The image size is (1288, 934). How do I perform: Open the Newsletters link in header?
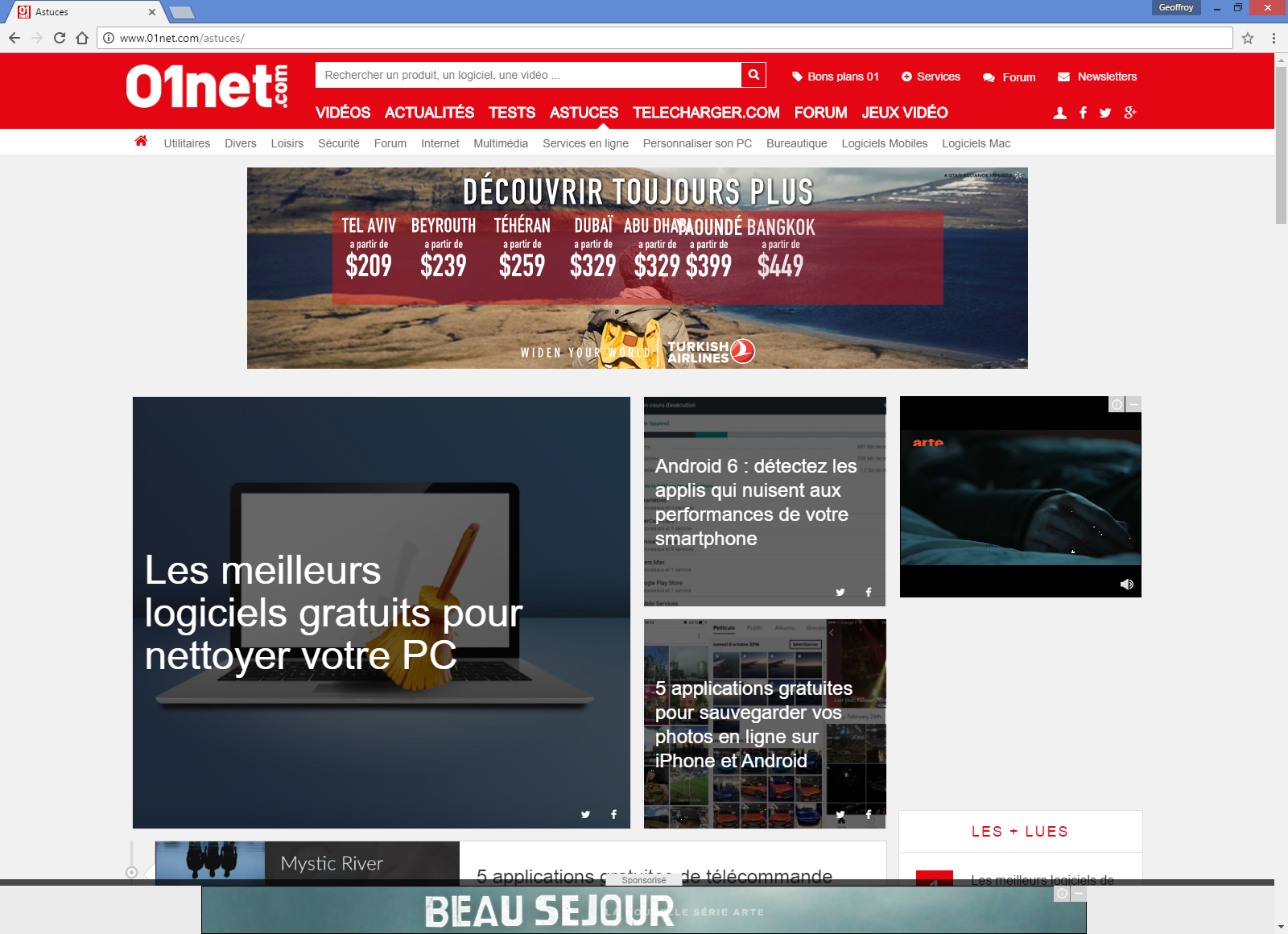pos(1097,76)
